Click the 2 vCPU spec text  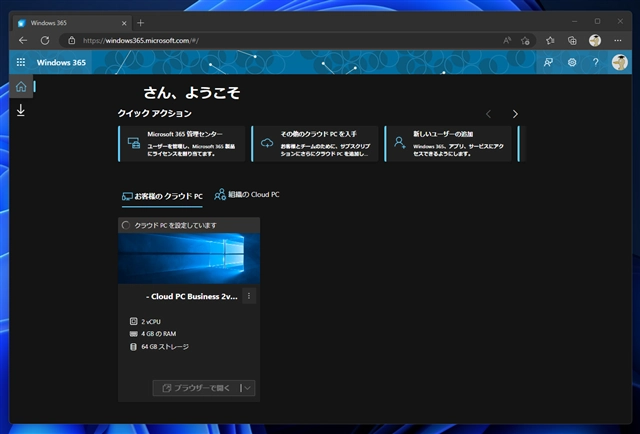151,322
